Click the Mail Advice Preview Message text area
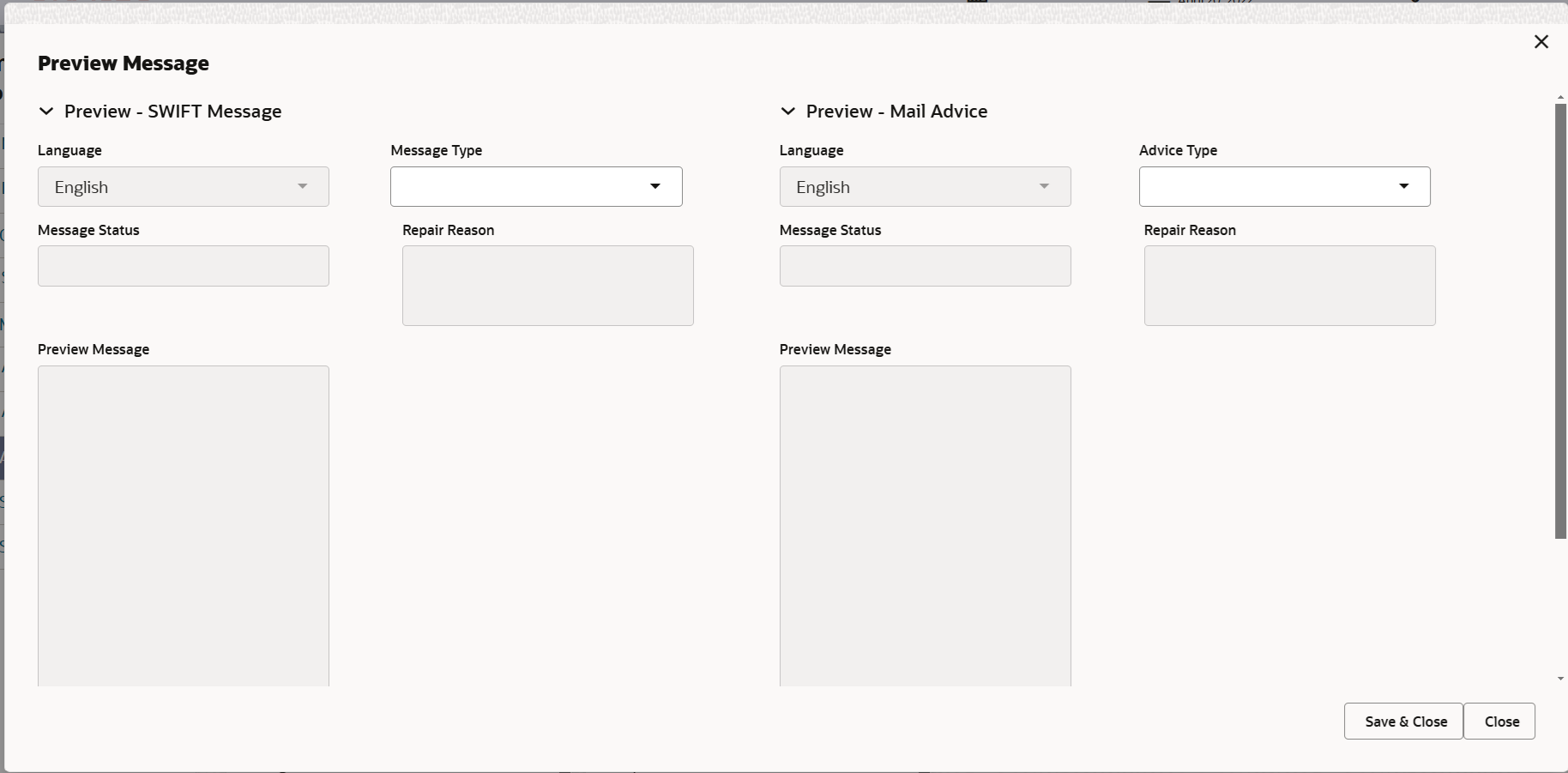 (x=925, y=526)
